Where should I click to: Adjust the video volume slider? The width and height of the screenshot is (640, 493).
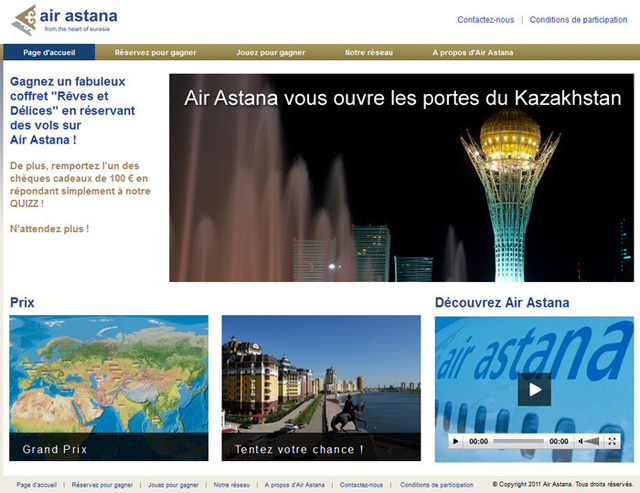point(591,441)
